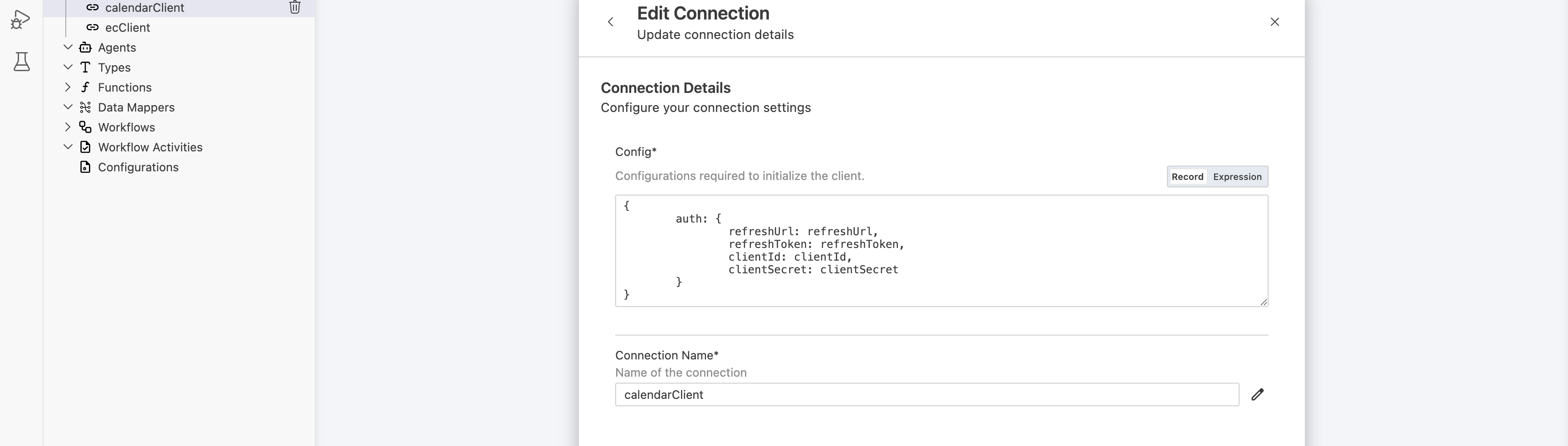Viewport: 1568px width, 446px height.
Task: Click the 'Update connection details' subtitle
Action: 715,35
